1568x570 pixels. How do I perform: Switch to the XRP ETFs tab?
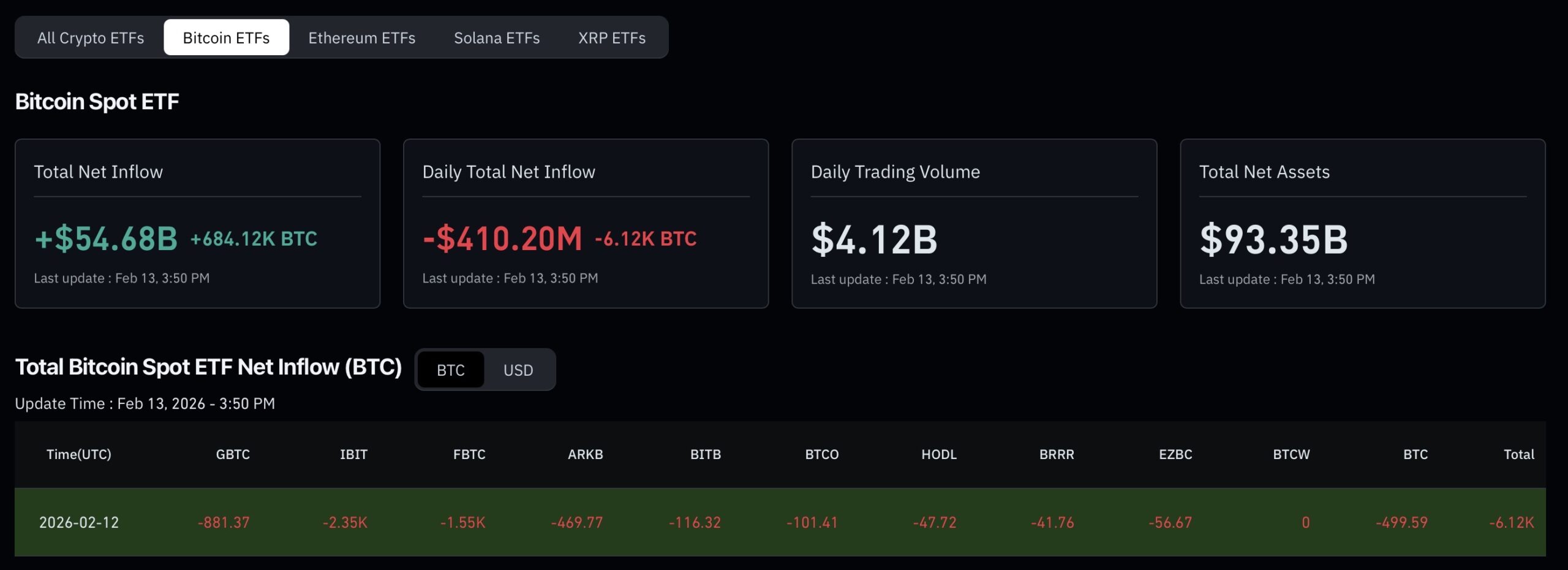pos(611,37)
